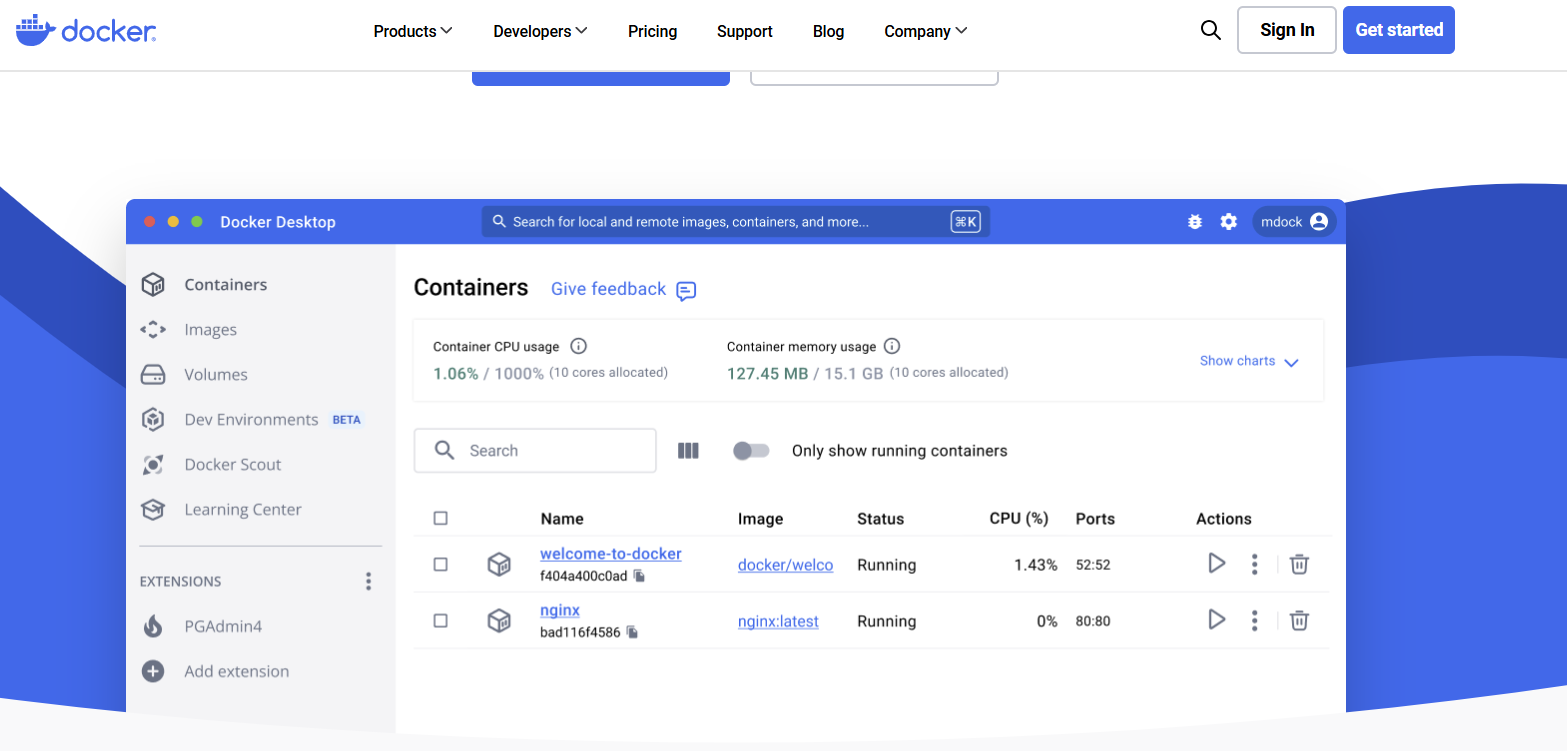Expand the Products menu

(413, 31)
